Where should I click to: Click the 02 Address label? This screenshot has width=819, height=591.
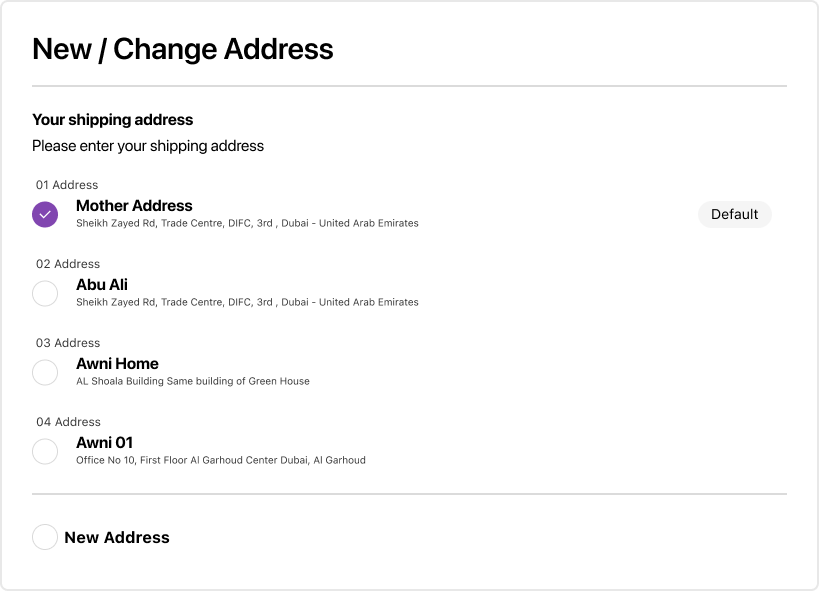pos(68,264)
